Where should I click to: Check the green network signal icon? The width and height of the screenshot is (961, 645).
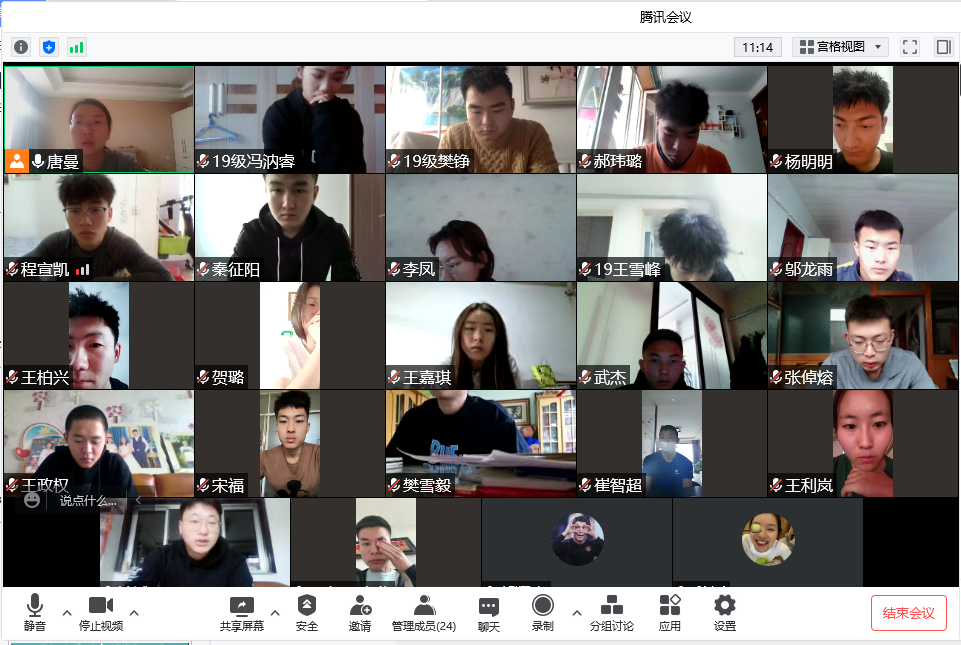pyautogui.click(x=76, y=47)
